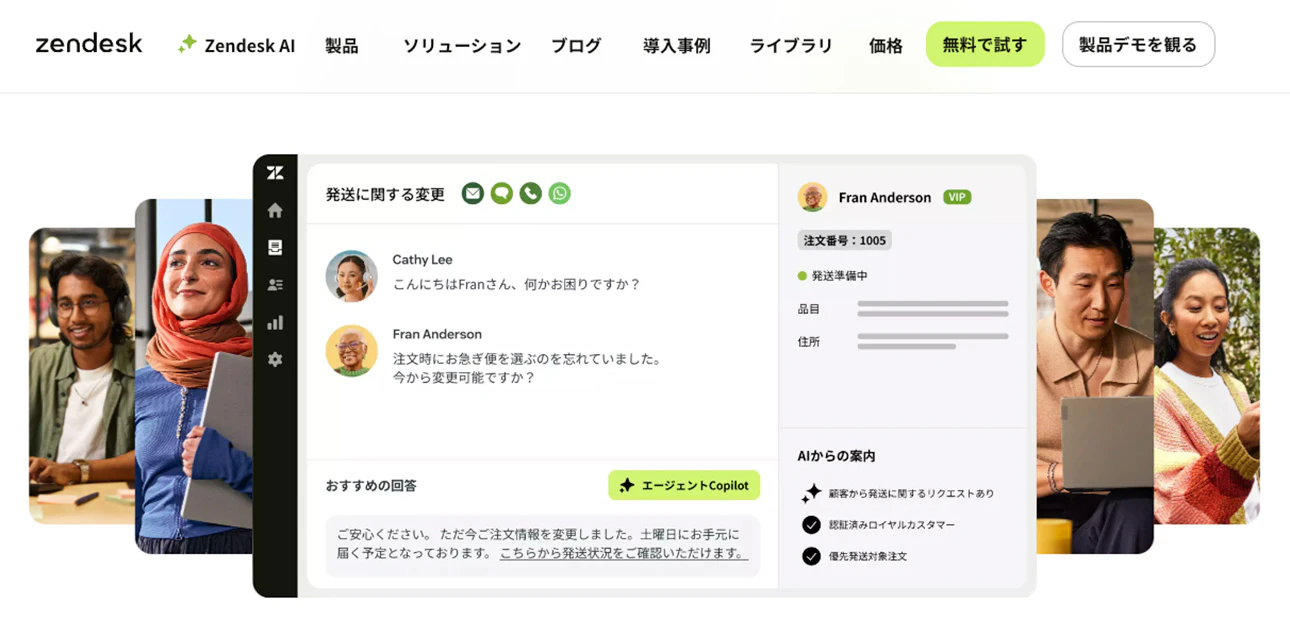Click the VIP badge next to Fran Anderson

tap(957, 197)
